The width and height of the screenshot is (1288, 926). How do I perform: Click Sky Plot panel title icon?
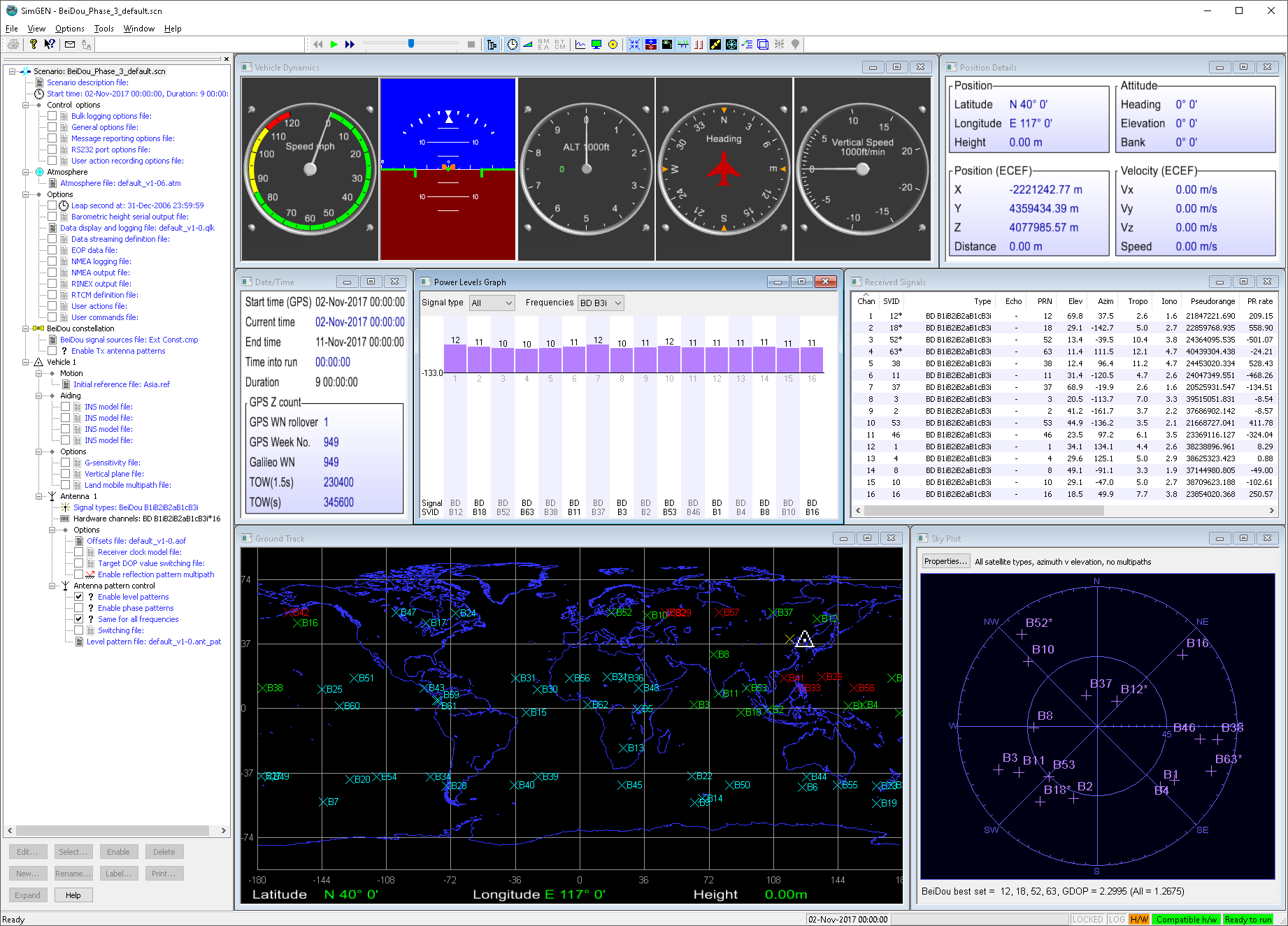(922, 538)
